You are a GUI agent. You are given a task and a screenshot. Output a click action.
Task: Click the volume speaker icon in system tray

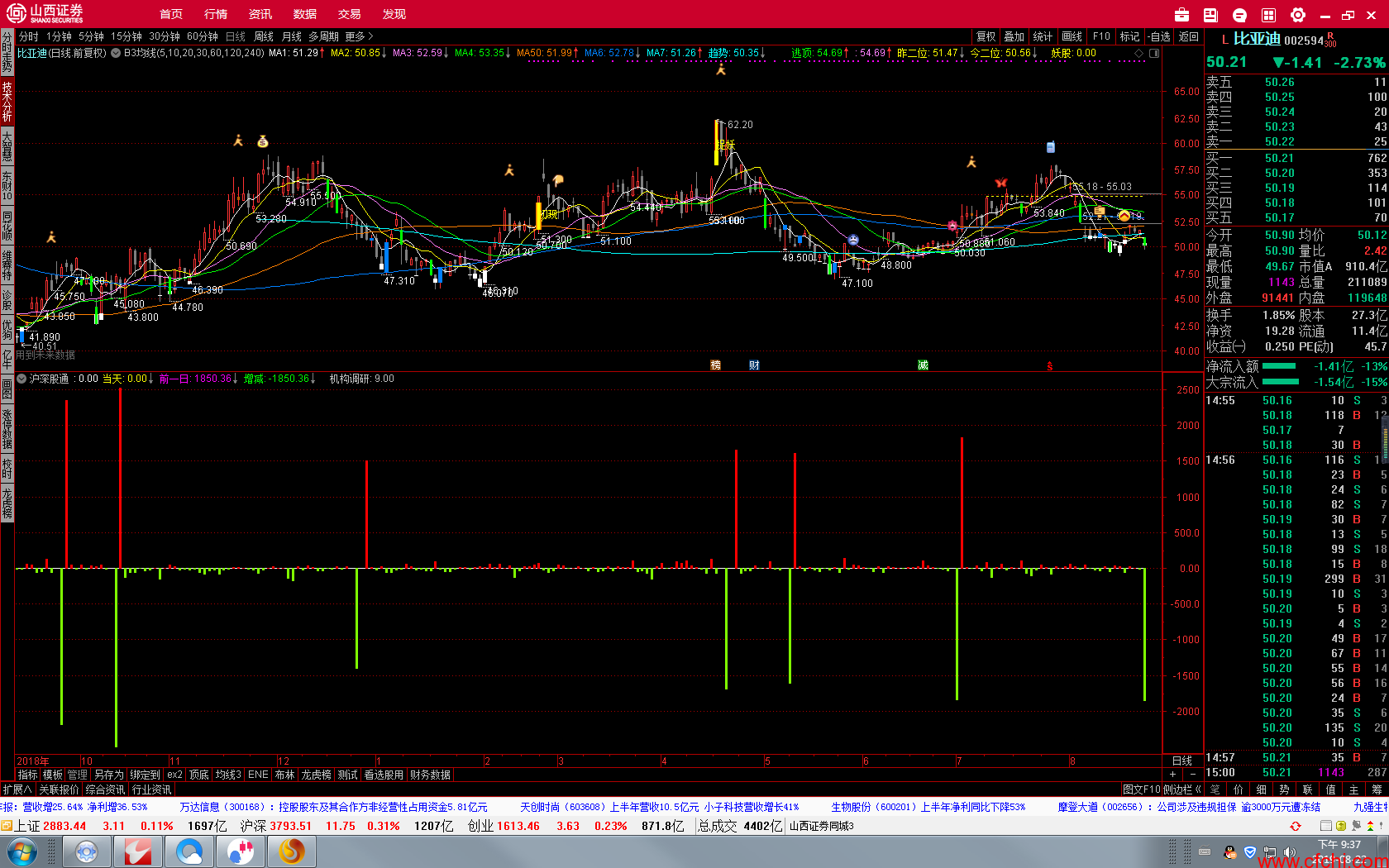click(x=1290, y=852)
